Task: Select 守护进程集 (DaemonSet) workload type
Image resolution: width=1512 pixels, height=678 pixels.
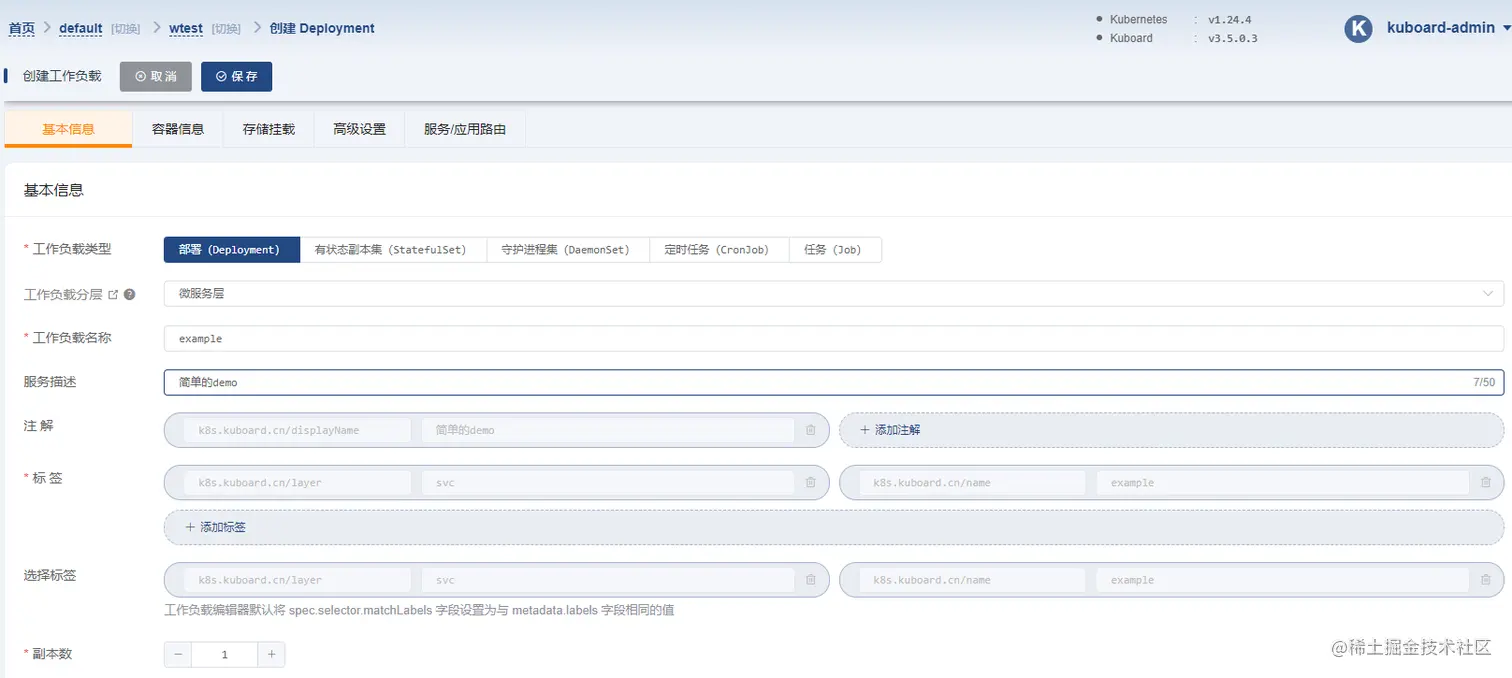Action: click(x=568, y=250)
